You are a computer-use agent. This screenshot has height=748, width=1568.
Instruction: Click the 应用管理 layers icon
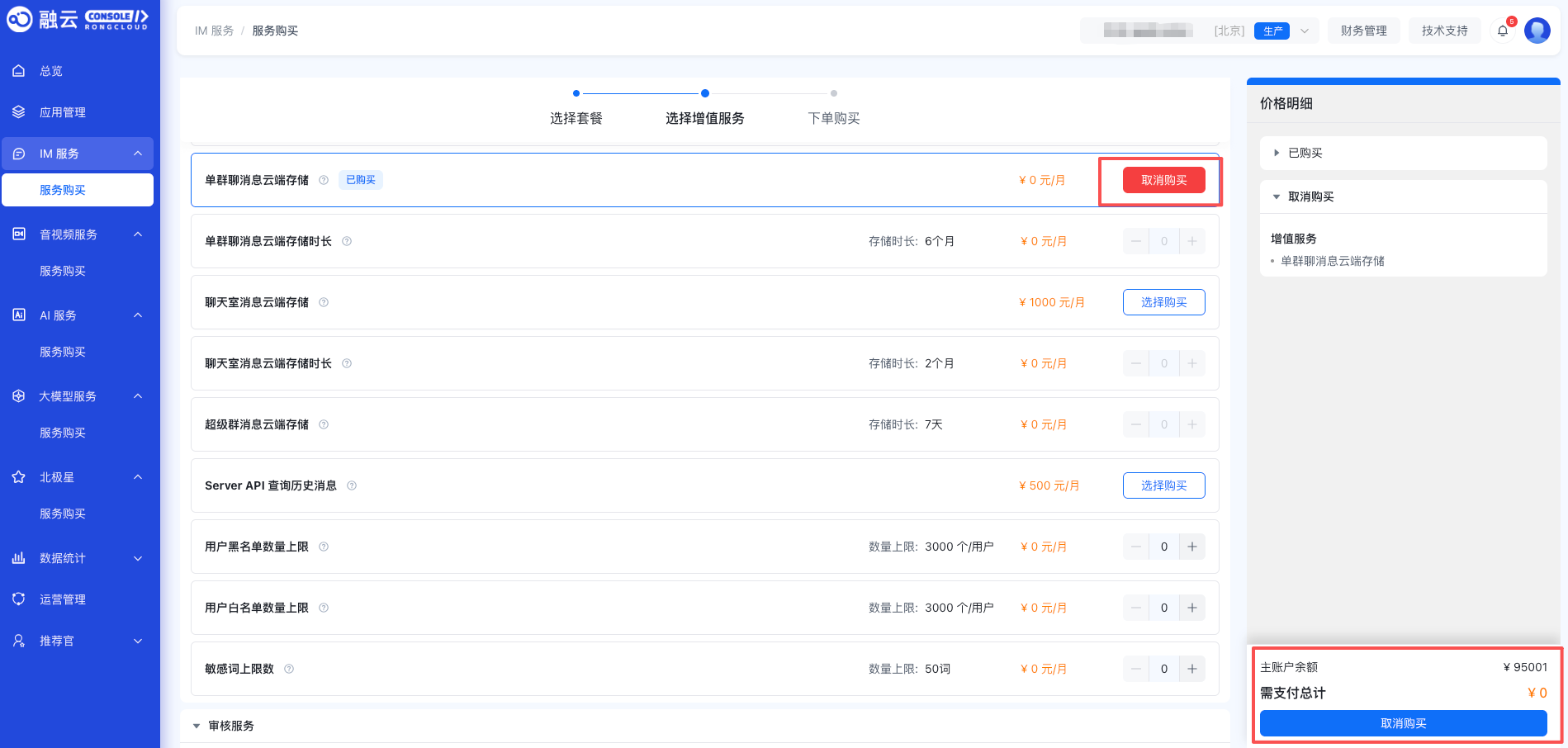point(18,112)
